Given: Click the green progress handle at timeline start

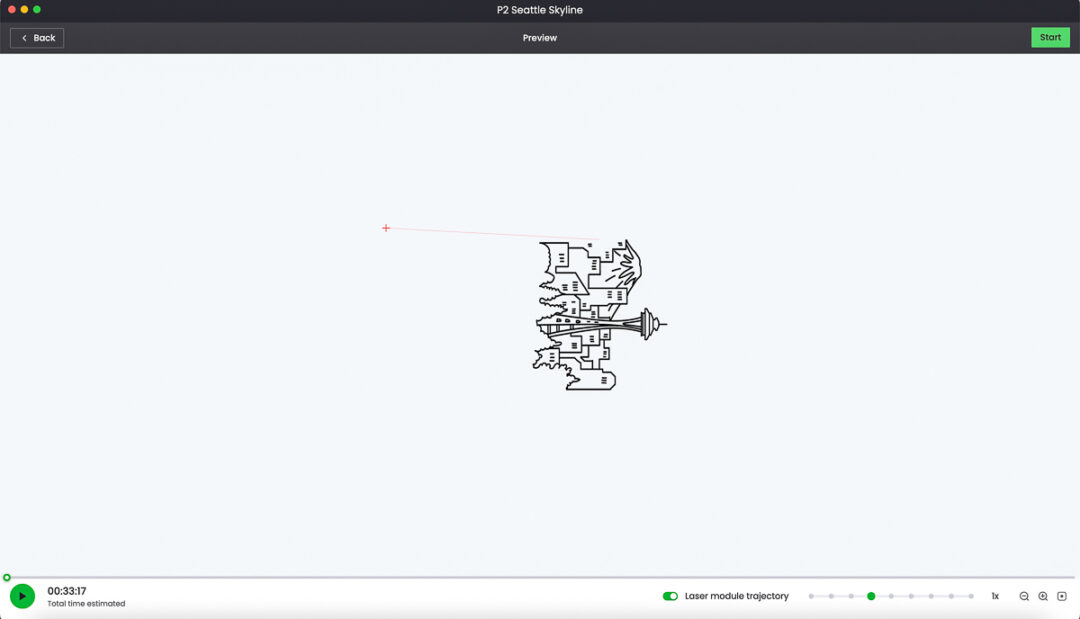Looking at the screenshot, I should (7, 577).
